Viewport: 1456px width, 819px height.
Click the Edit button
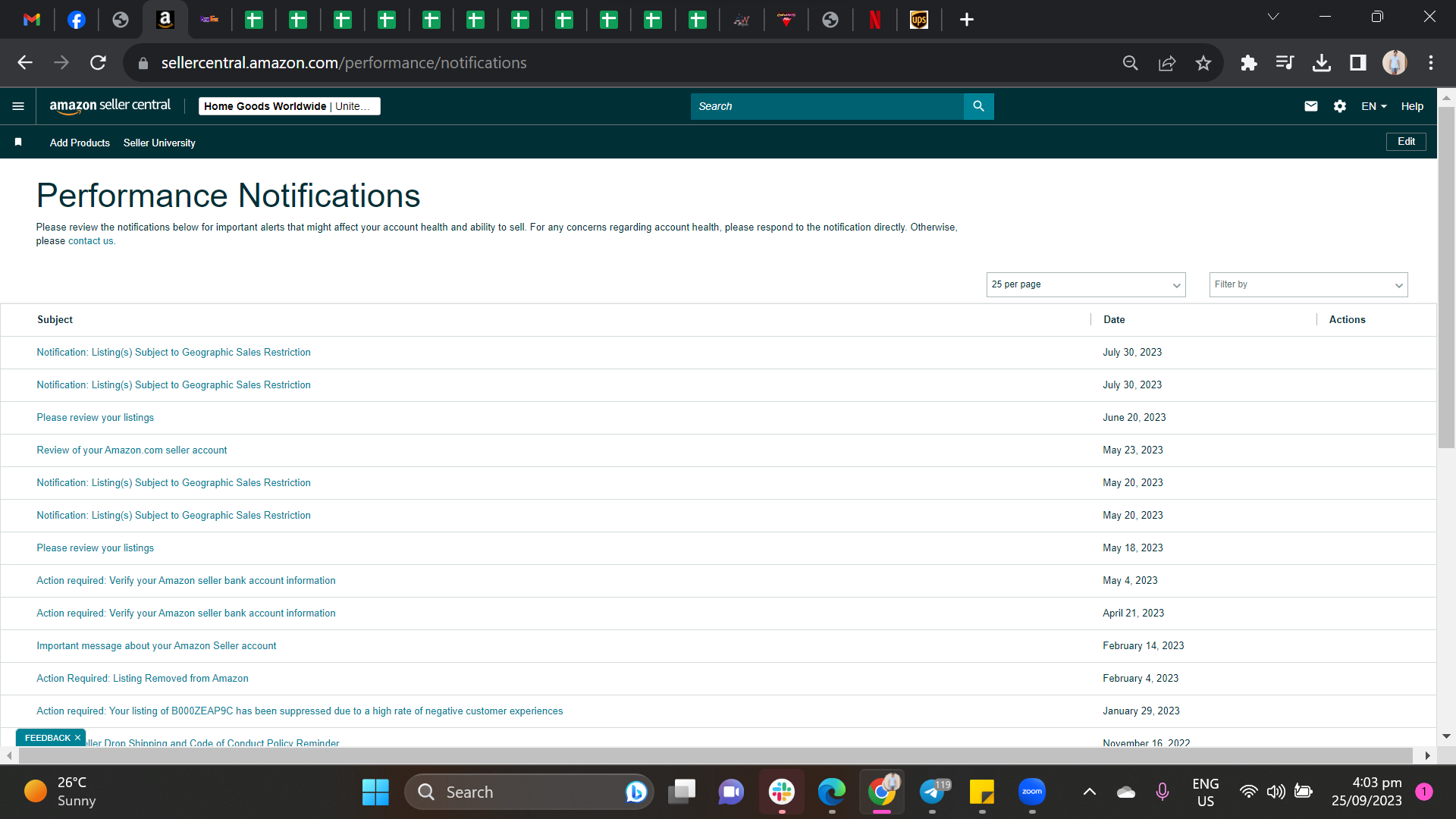pyautogui.click(x=1406, y=142)
